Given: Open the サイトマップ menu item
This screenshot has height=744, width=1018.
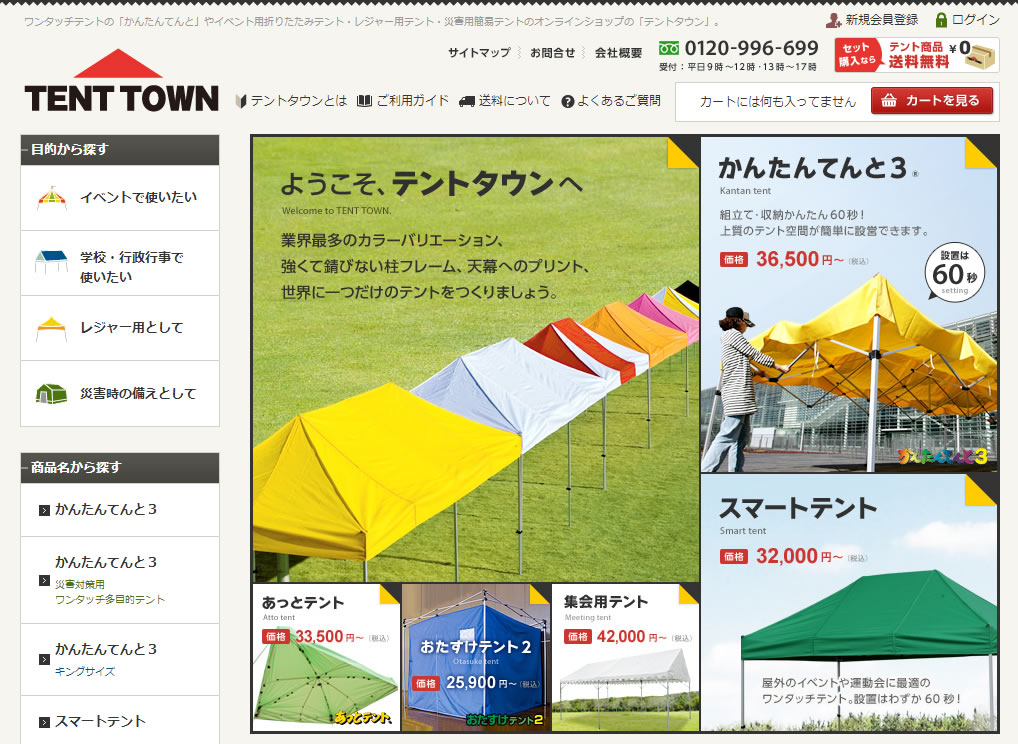Looking at the screenshot, I should click(479, 53).
